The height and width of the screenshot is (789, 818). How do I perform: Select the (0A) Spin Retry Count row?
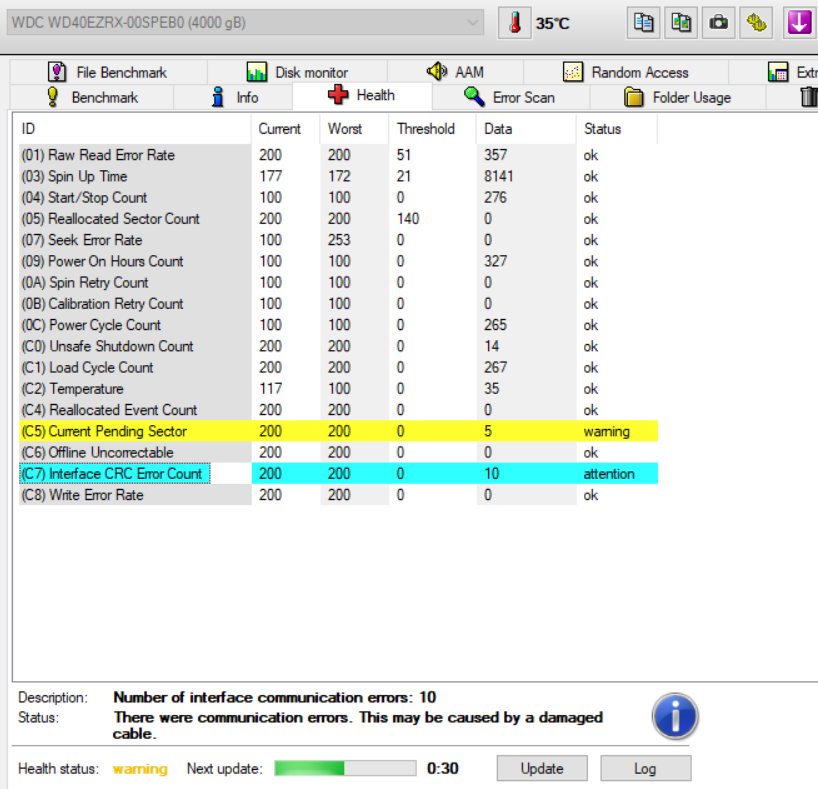point(338,282)
